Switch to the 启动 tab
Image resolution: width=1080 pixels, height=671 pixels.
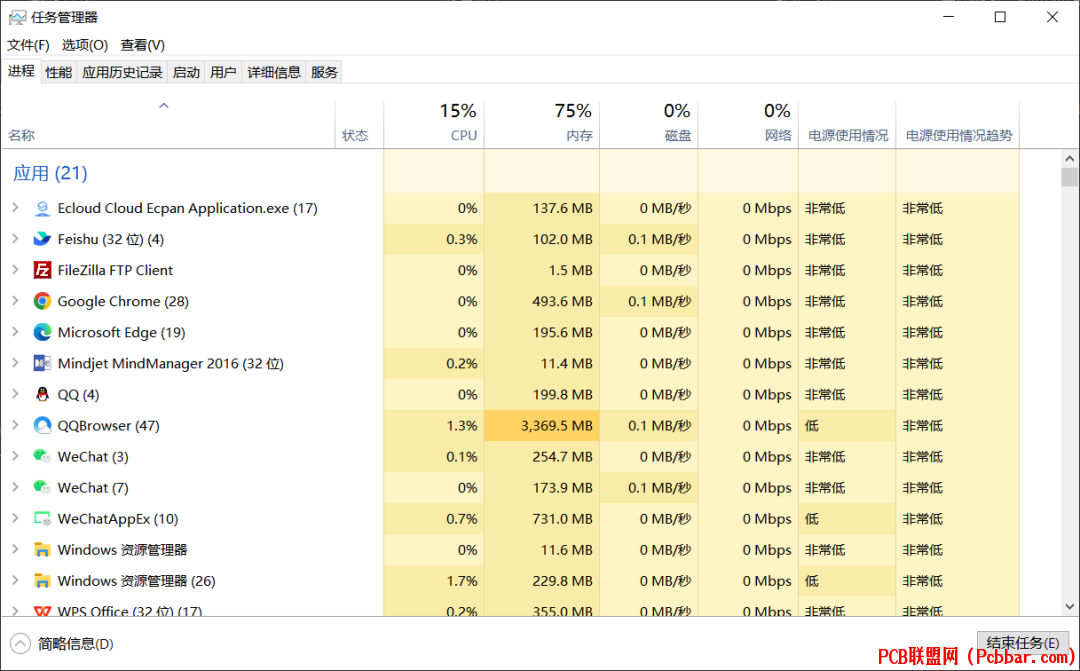click(x=186, y=72)
